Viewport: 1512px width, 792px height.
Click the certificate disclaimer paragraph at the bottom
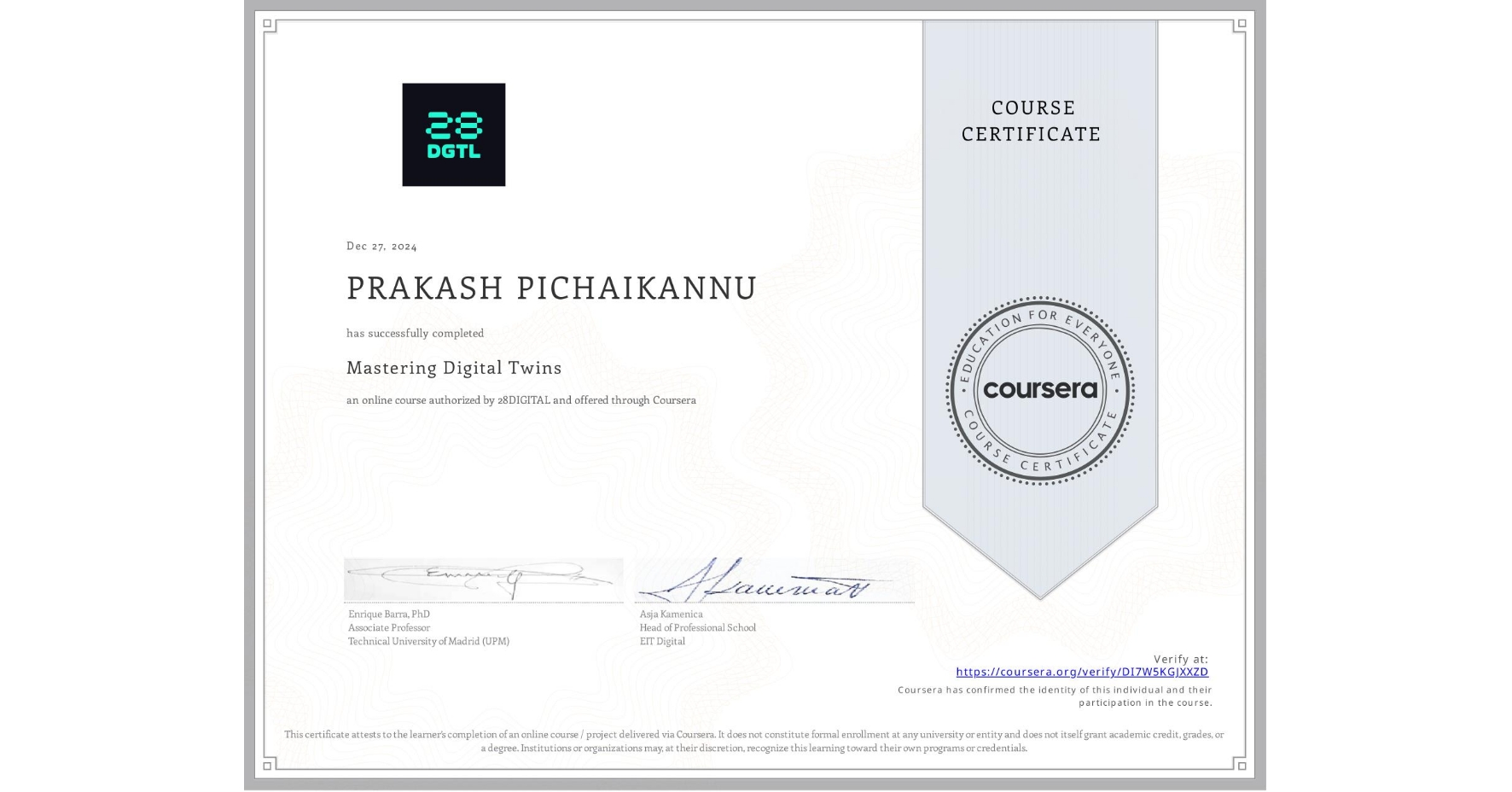pos(754,741)
